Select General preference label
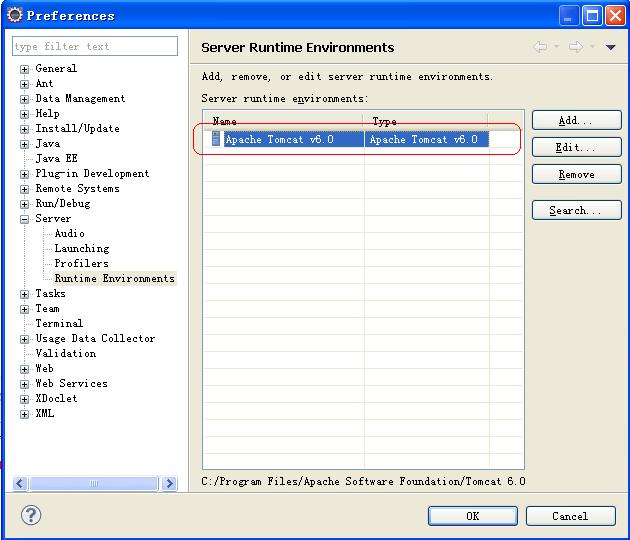Image resolution: width=630 pixels, height=540 pixels. (x=56, y=68)
